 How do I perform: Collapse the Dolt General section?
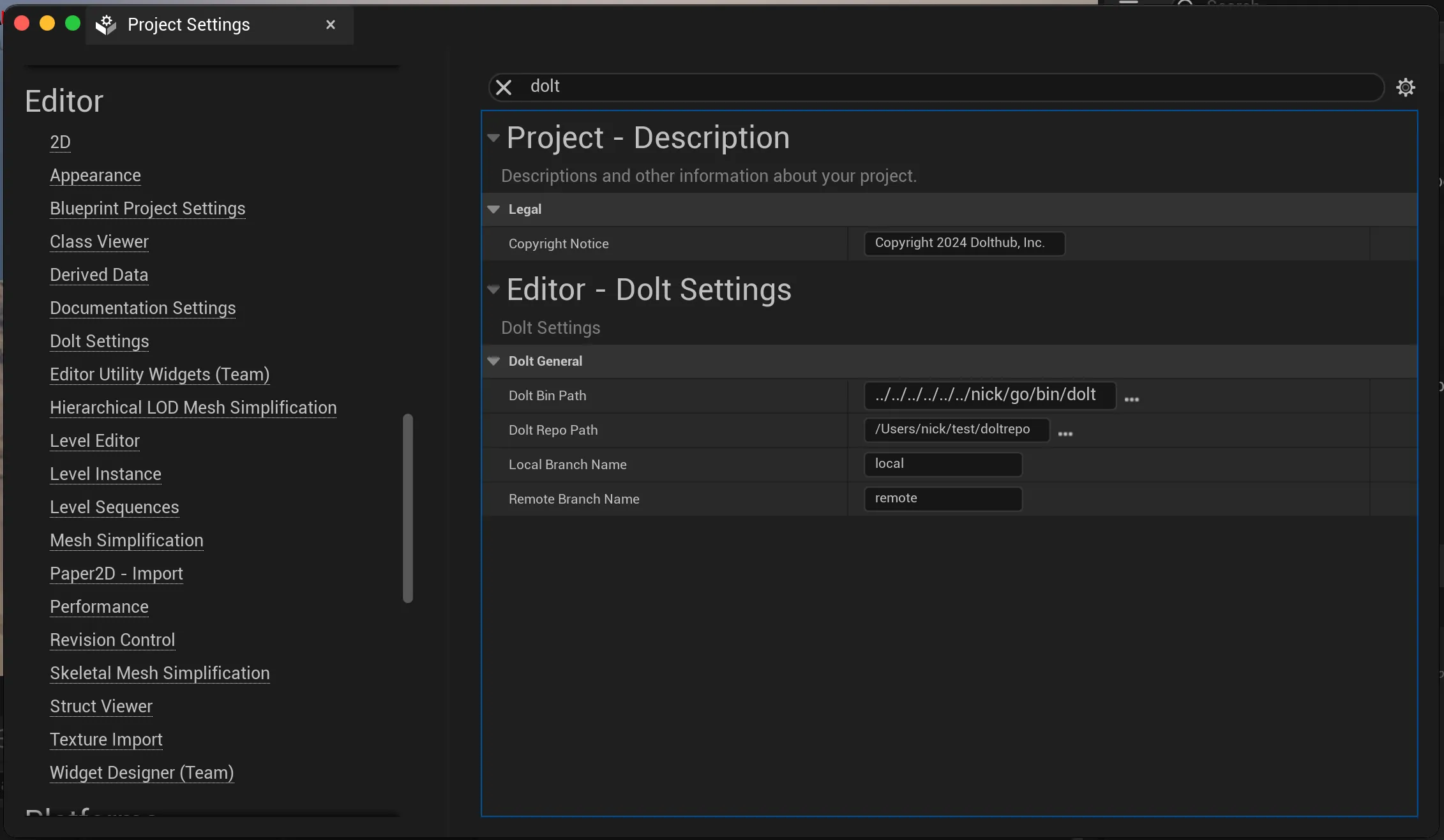493,361
